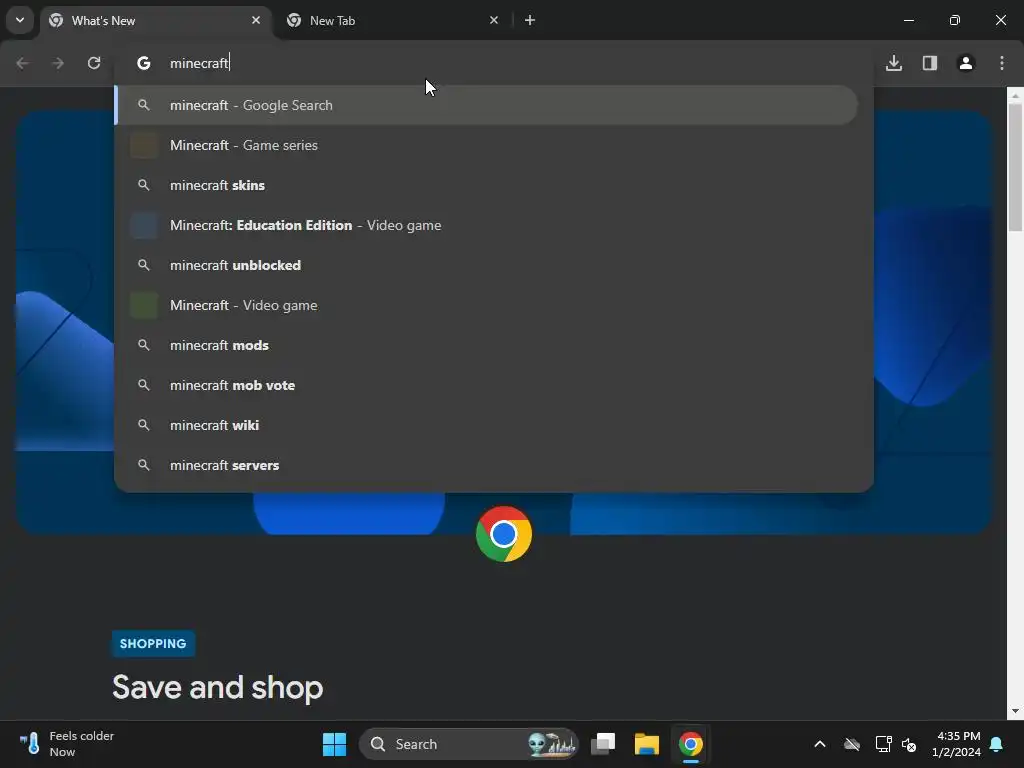
Task: Click thumbnail for Minecraft Education Edition
Action: [144, 225]
